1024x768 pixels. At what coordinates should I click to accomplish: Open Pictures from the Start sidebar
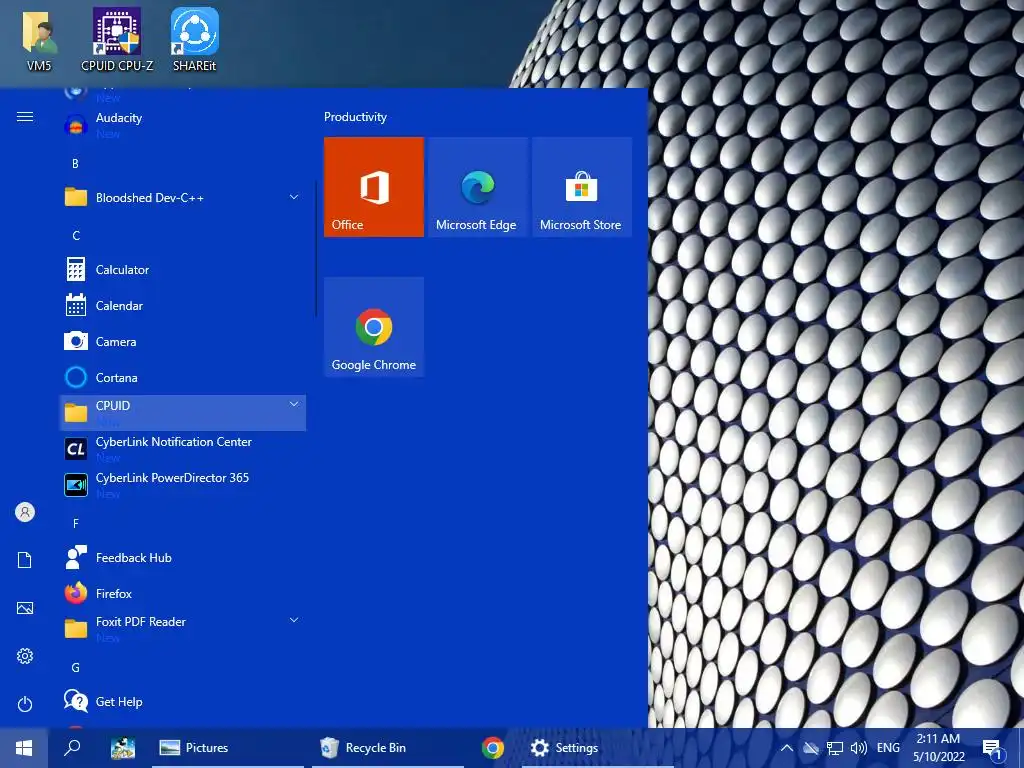coord(25,608)
